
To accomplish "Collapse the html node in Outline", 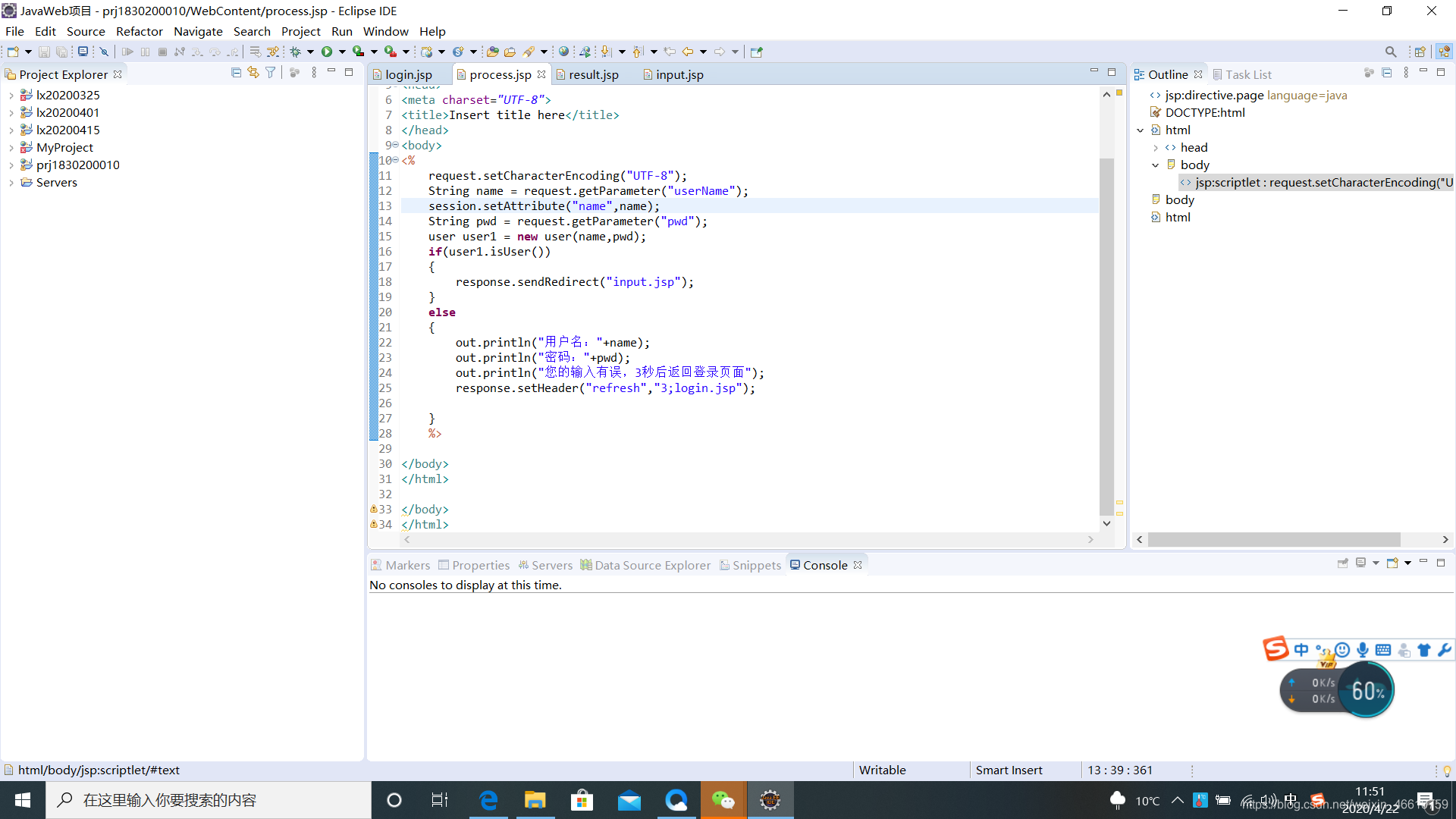I will pos(1140,130).
